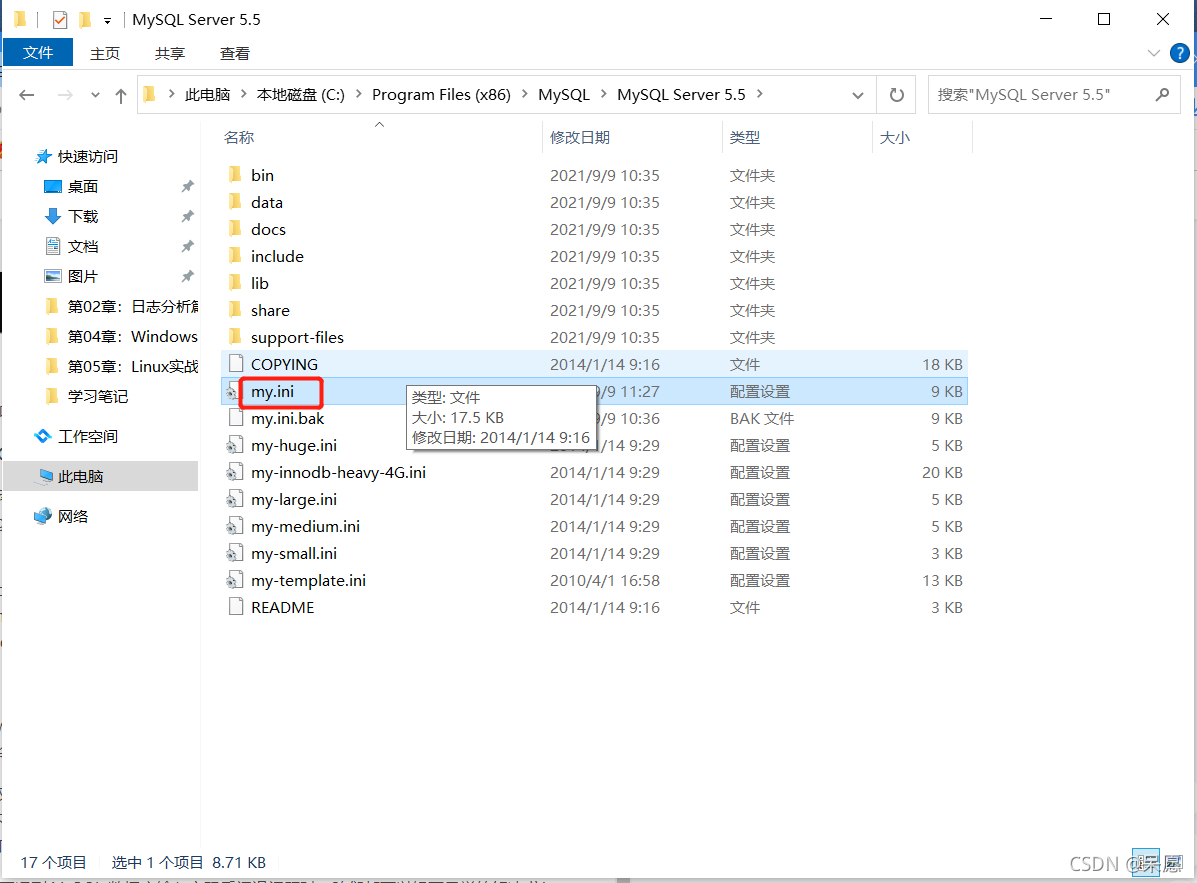Go back with the back arrow

pos(27,95)
